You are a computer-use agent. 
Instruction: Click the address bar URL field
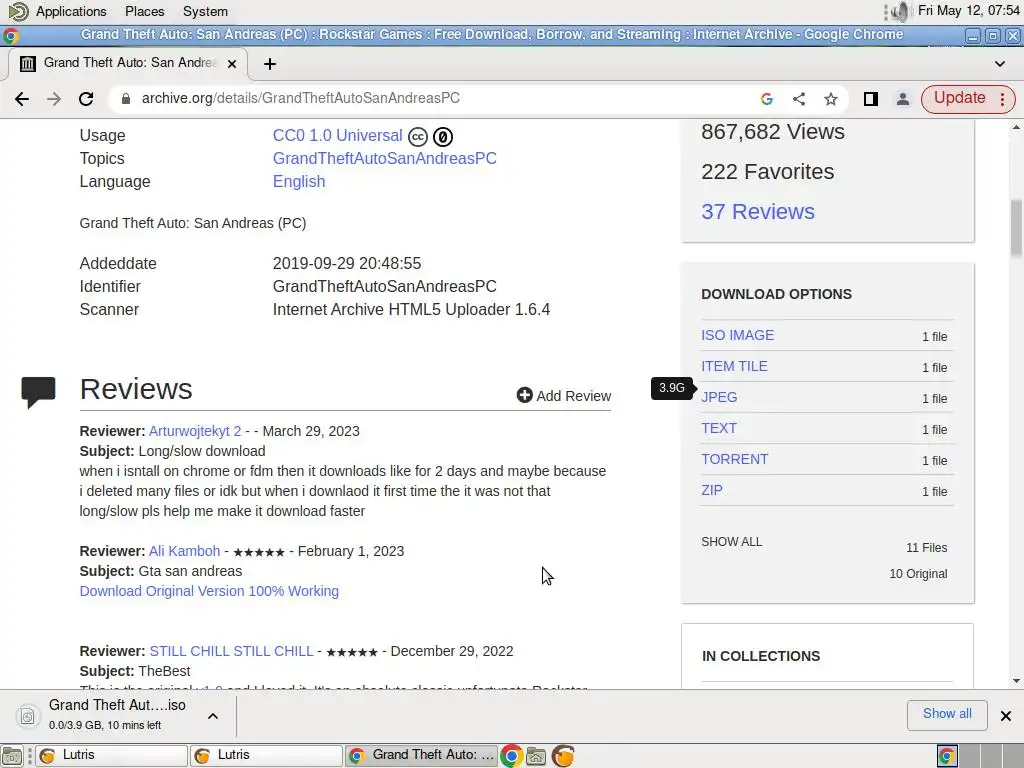click(x=431, y=99)
